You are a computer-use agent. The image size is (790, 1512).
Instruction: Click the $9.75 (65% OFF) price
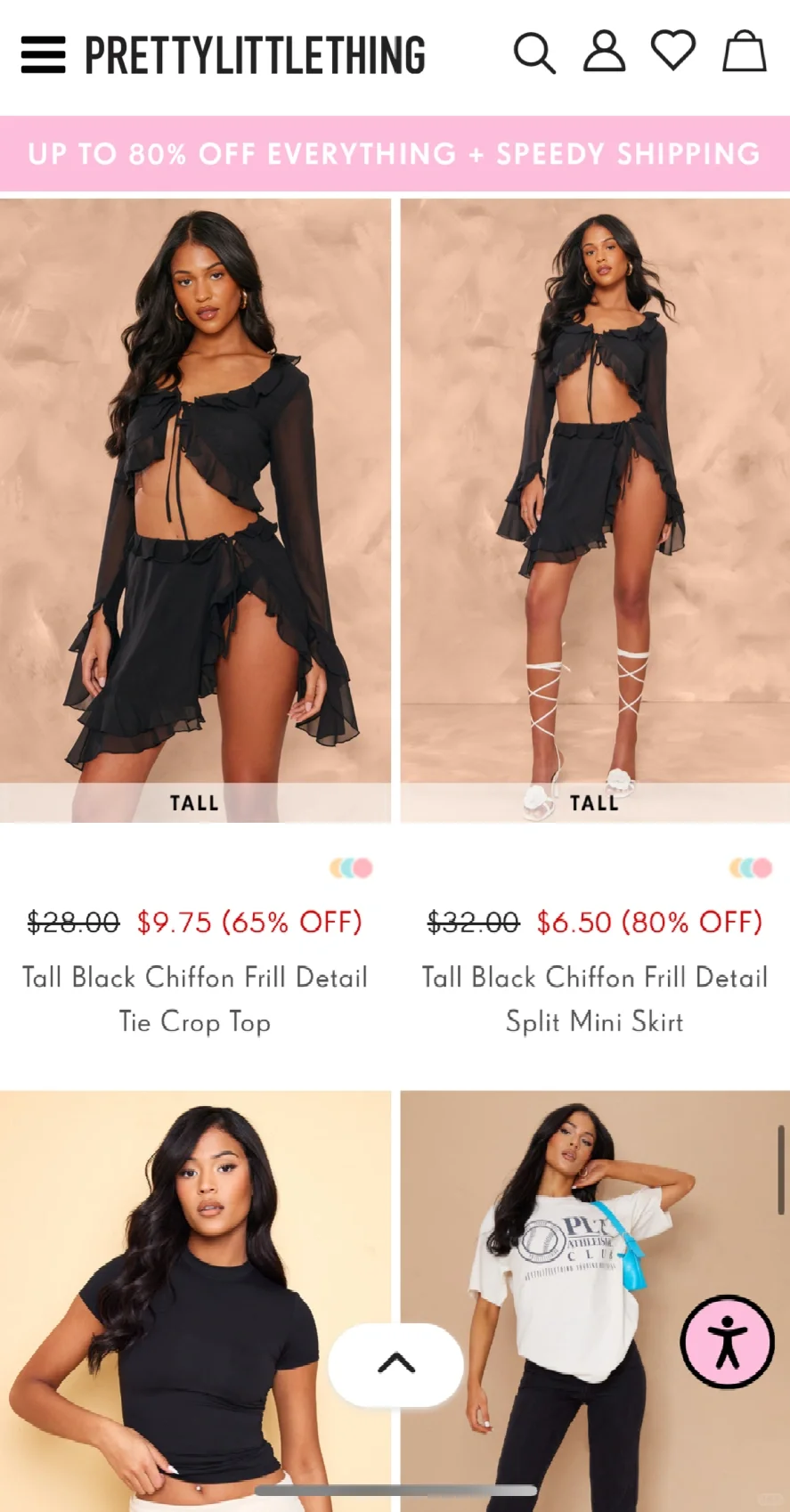point(250,922)
